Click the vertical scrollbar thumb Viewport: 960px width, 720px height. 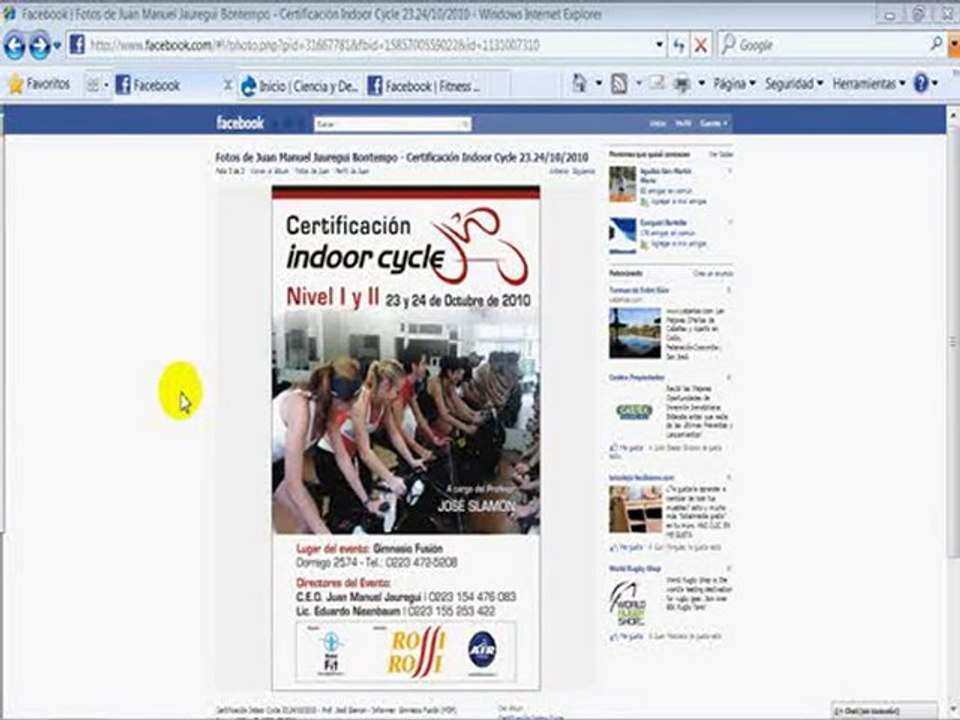[x=953, y=340]
